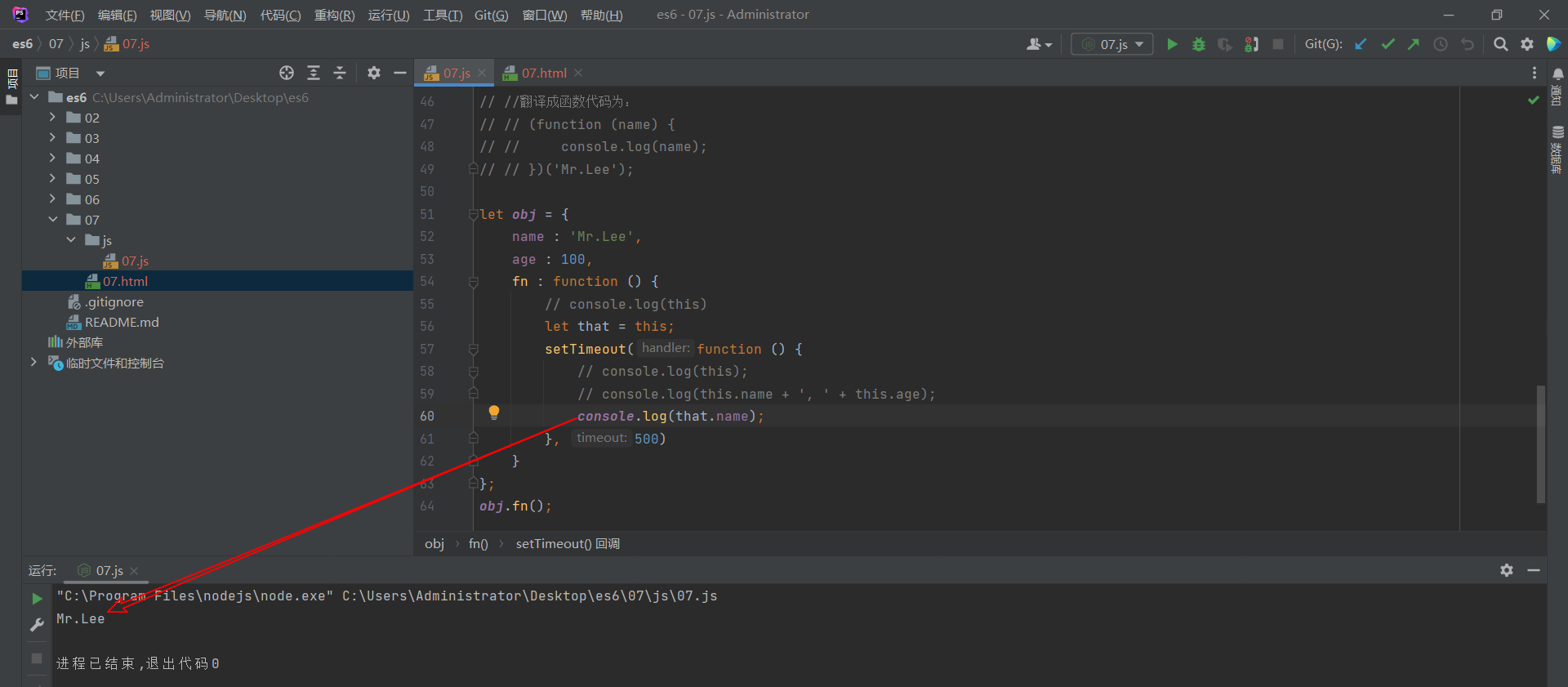Open the 运行(U) menu
This screenshot has height=687, width=1568.
pos(389,15)
